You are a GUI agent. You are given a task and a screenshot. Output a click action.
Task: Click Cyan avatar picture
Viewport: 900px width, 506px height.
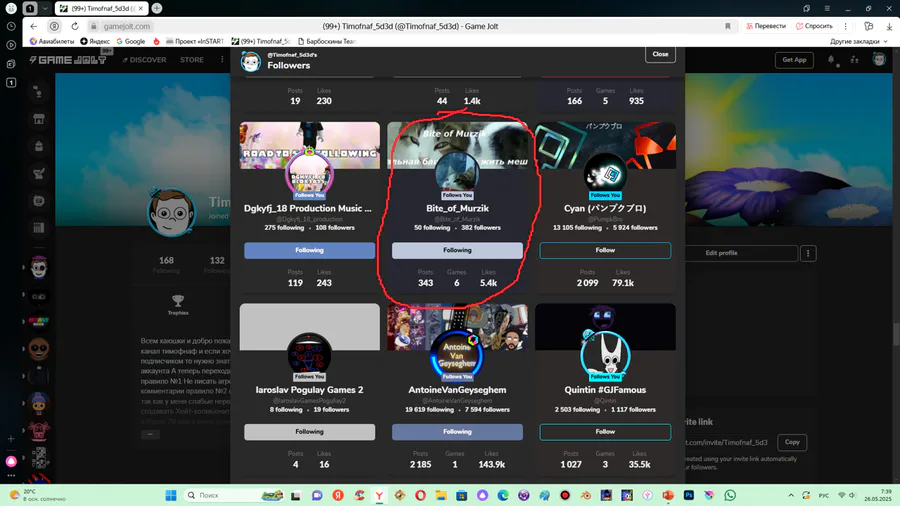605,174
